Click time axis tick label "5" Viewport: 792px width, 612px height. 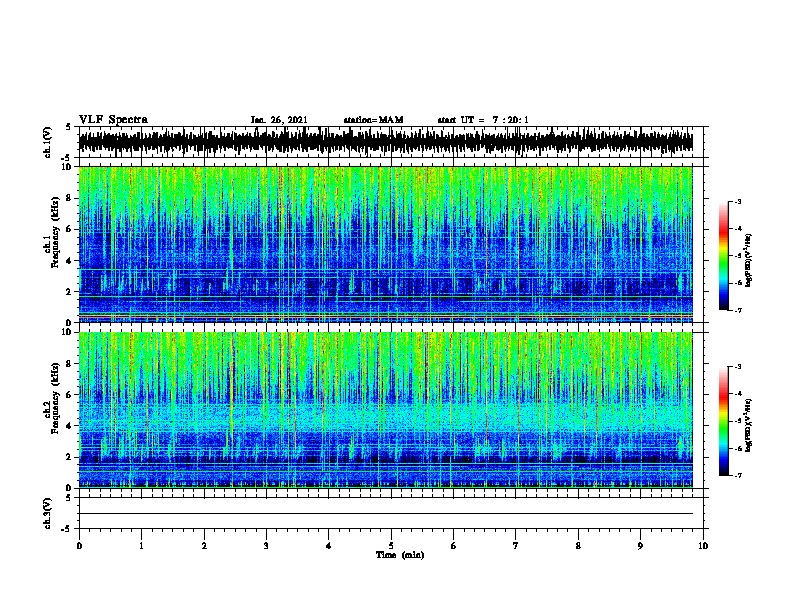[x=391, y=546]
